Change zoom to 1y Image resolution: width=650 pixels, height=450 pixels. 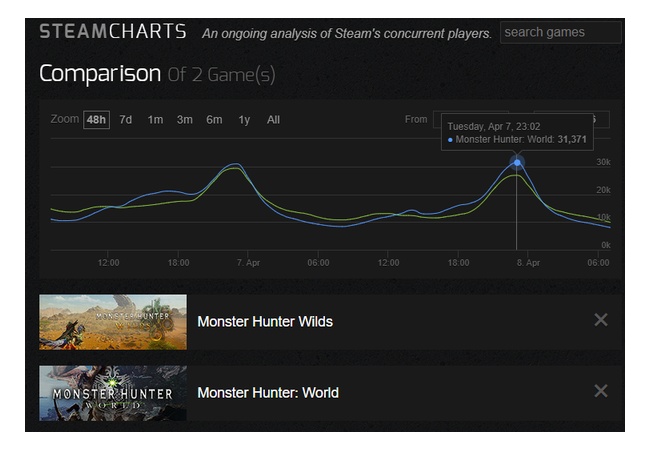click(x=244, y=120)
